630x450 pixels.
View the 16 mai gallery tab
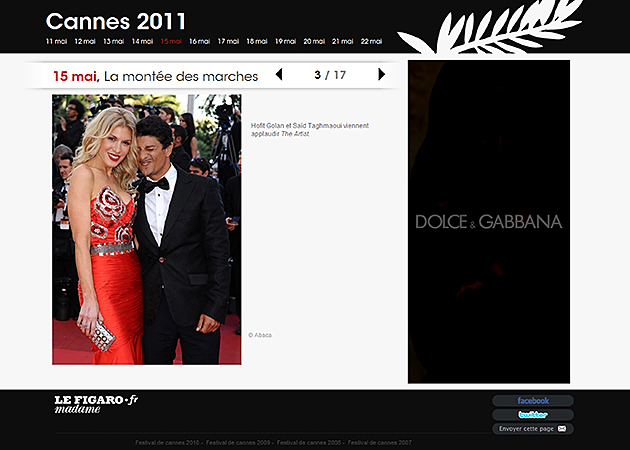(x=199, y=42)
